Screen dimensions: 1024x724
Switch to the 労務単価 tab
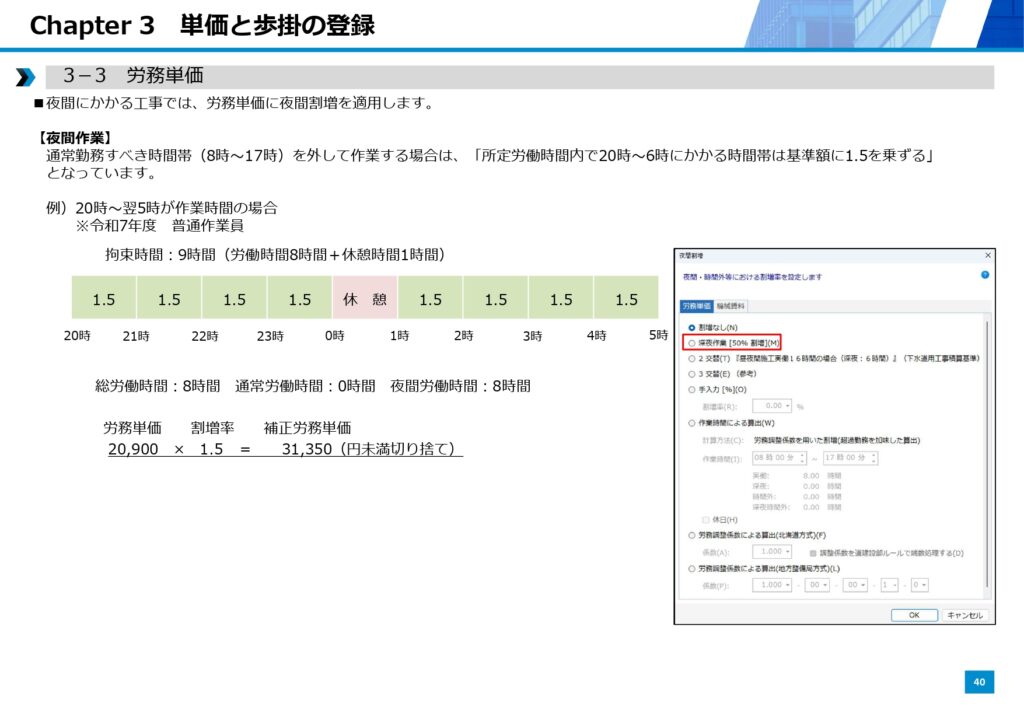[696, 306]
